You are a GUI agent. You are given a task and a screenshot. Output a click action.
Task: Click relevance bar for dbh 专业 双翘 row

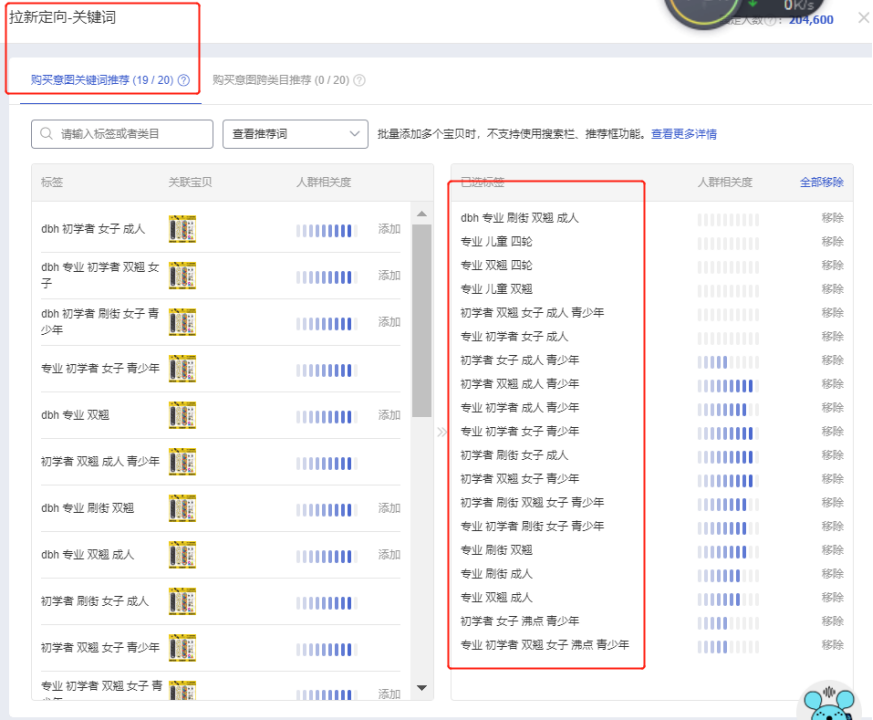tap(327, 417)
